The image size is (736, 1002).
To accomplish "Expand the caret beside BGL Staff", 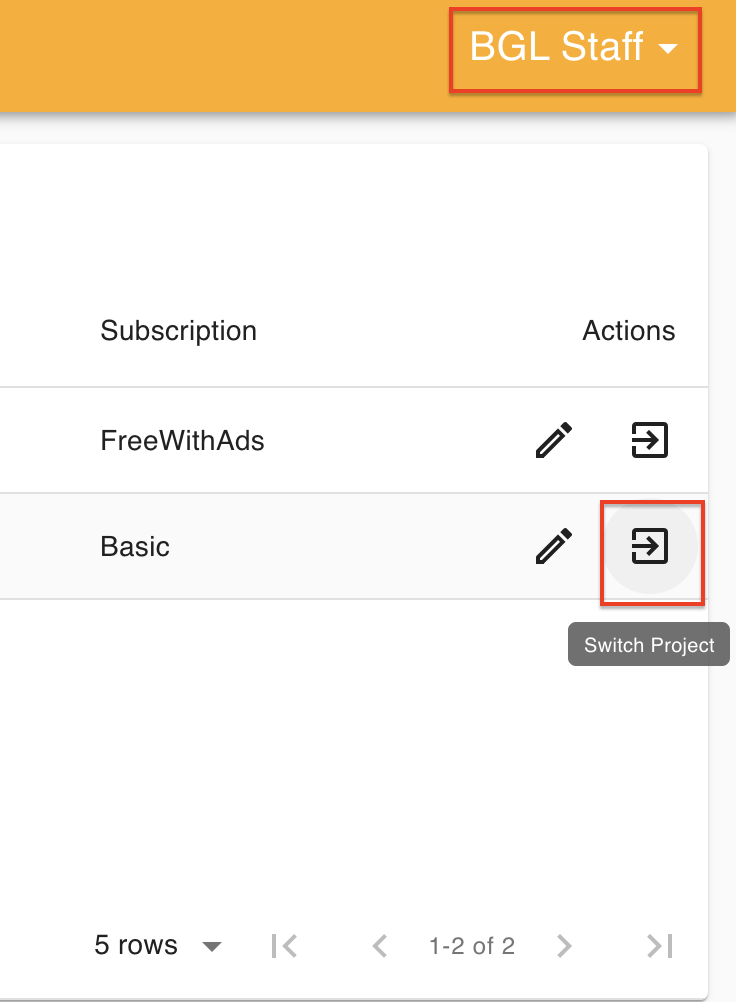I will (669, 49).
